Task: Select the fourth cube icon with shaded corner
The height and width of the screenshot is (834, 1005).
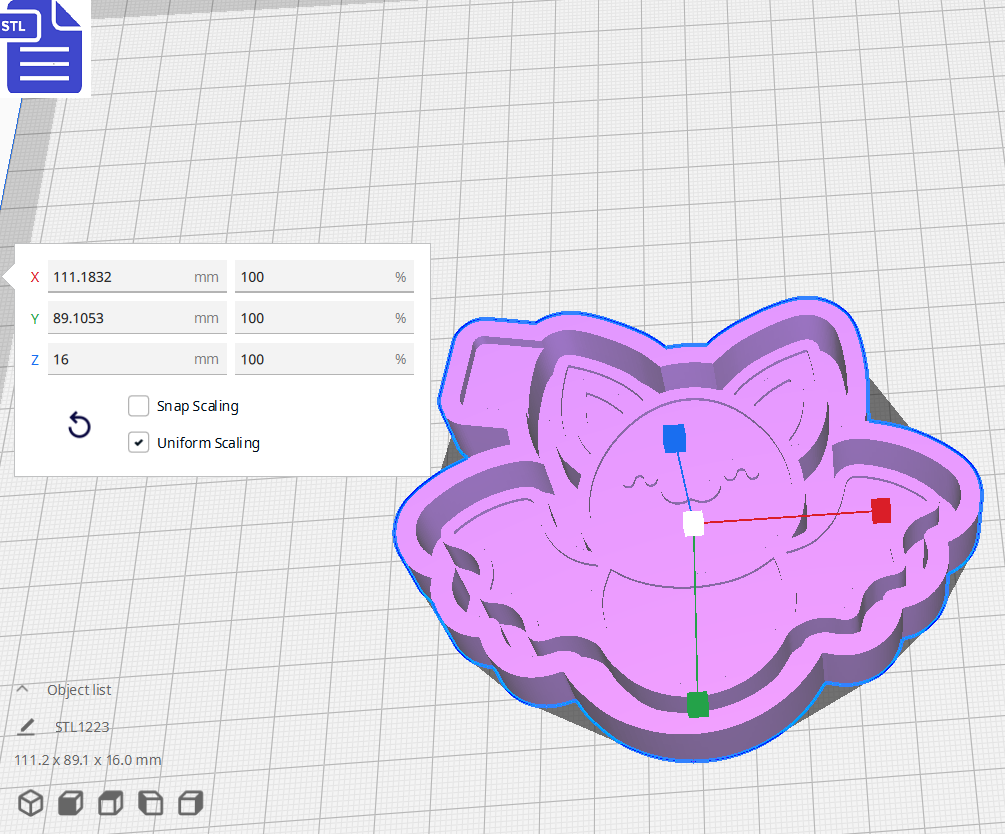Action: [x=151, y=802]
